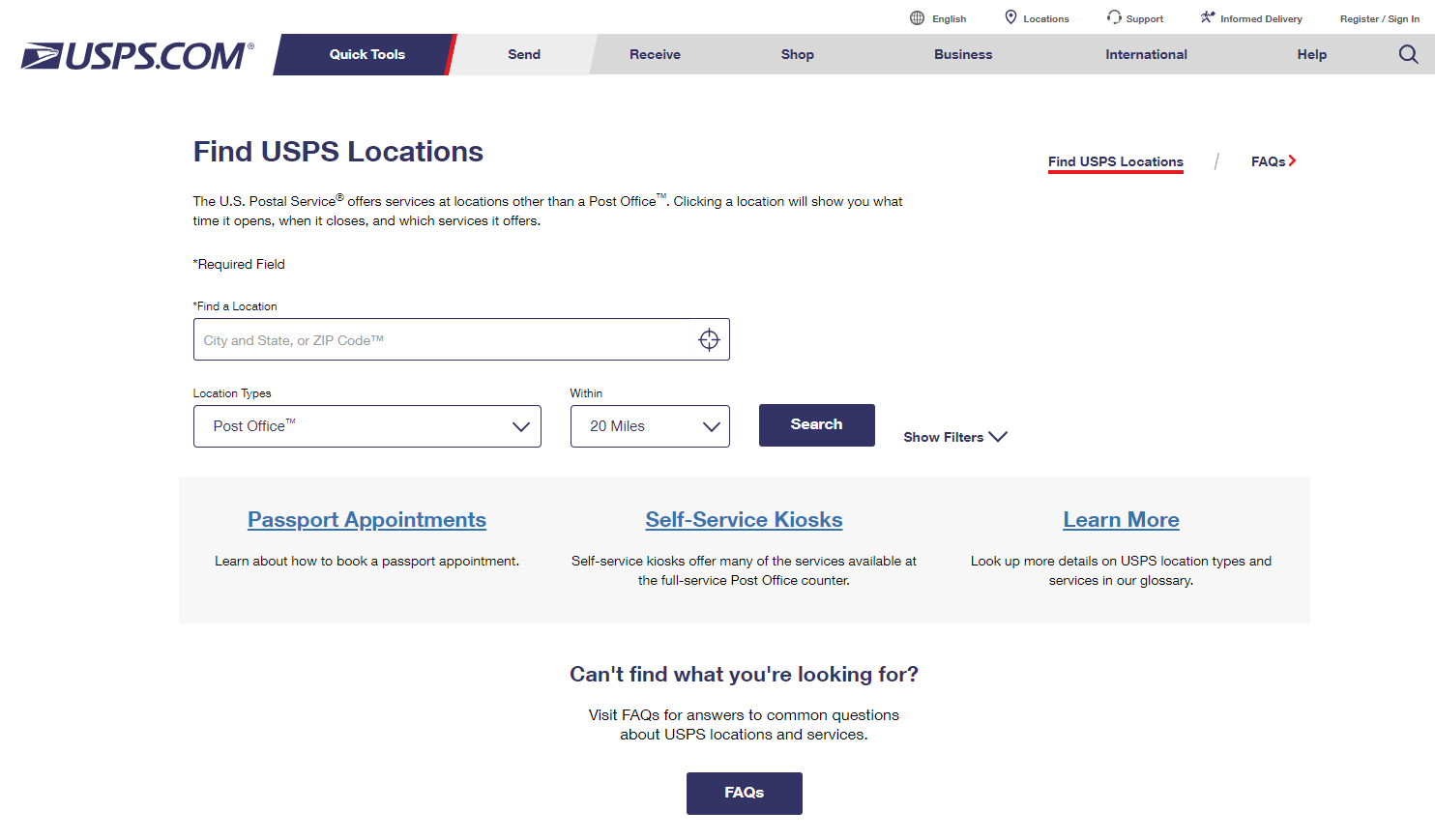Click the Informed Delivery icon
Viewport: 1435px width, 840px height.
click(x=1207, y=17)
